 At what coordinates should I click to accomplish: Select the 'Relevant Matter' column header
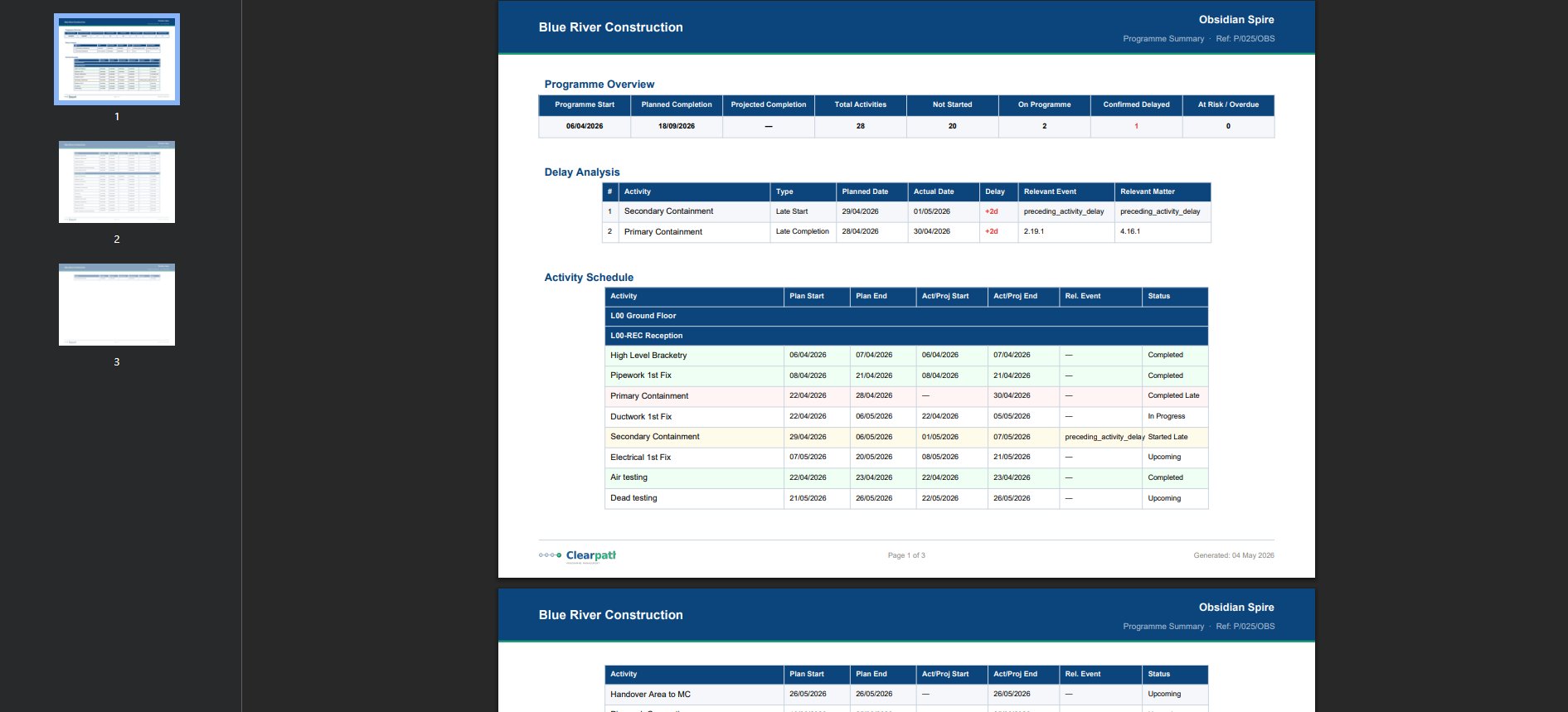tap(1163, 192)
